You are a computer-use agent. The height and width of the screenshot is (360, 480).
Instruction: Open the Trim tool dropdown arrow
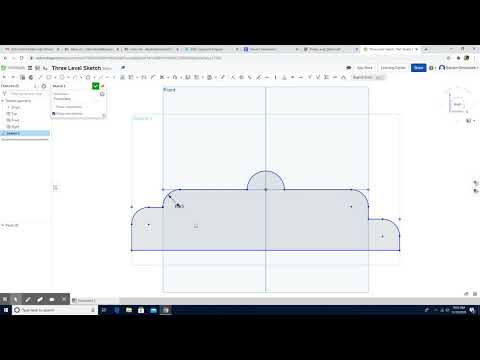(168, 77)
